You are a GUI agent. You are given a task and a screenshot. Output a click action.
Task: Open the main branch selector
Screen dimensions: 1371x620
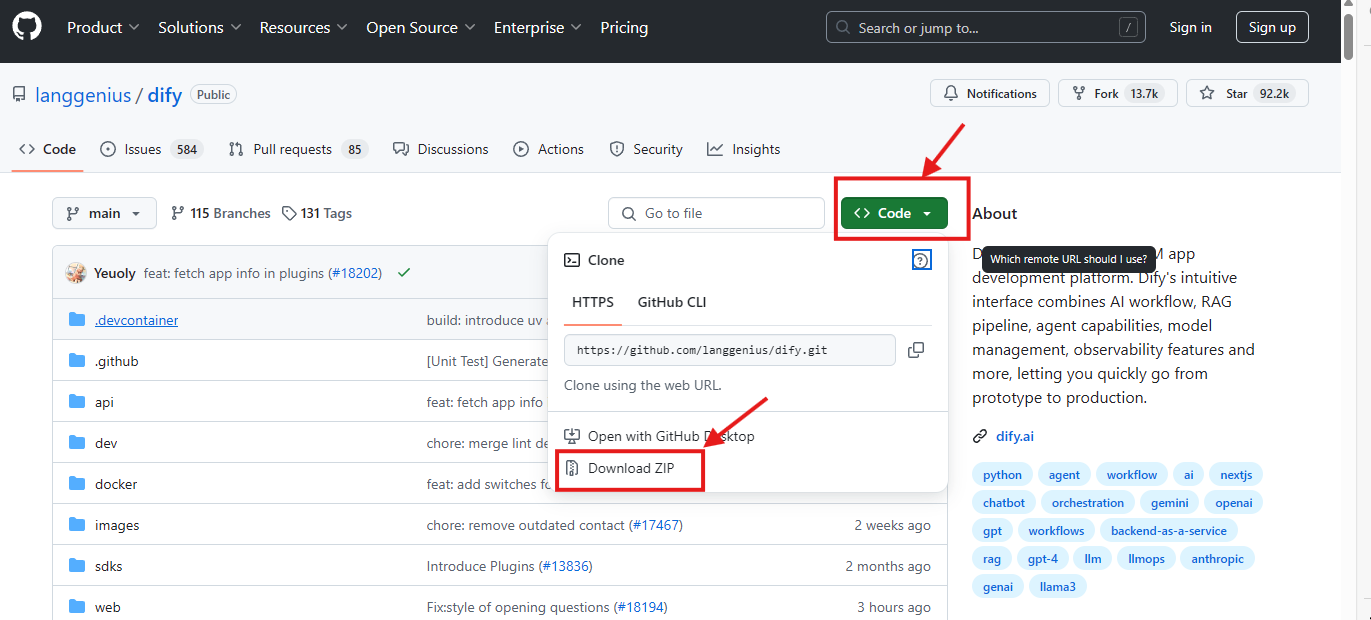(x=104, y=213)
